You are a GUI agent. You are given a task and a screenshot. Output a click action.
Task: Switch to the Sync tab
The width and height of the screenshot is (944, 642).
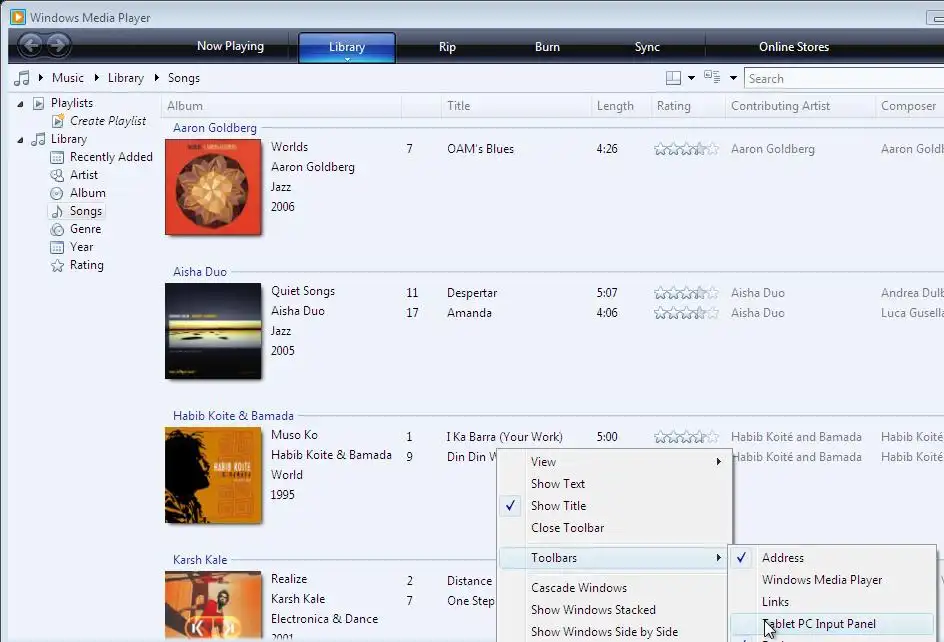(x=647, y=46)
